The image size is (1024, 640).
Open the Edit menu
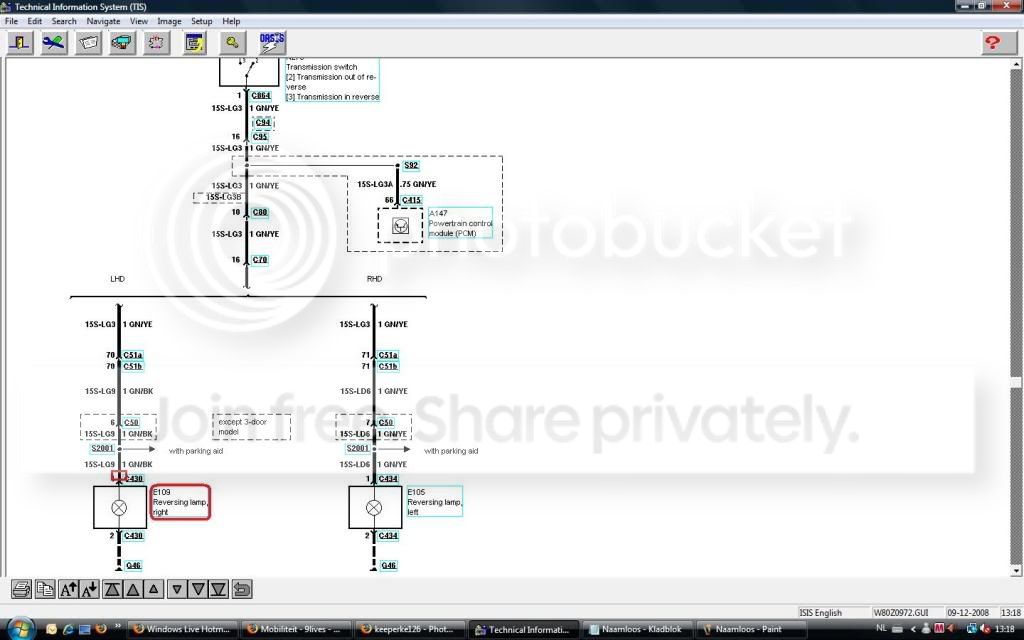point(35,21)
